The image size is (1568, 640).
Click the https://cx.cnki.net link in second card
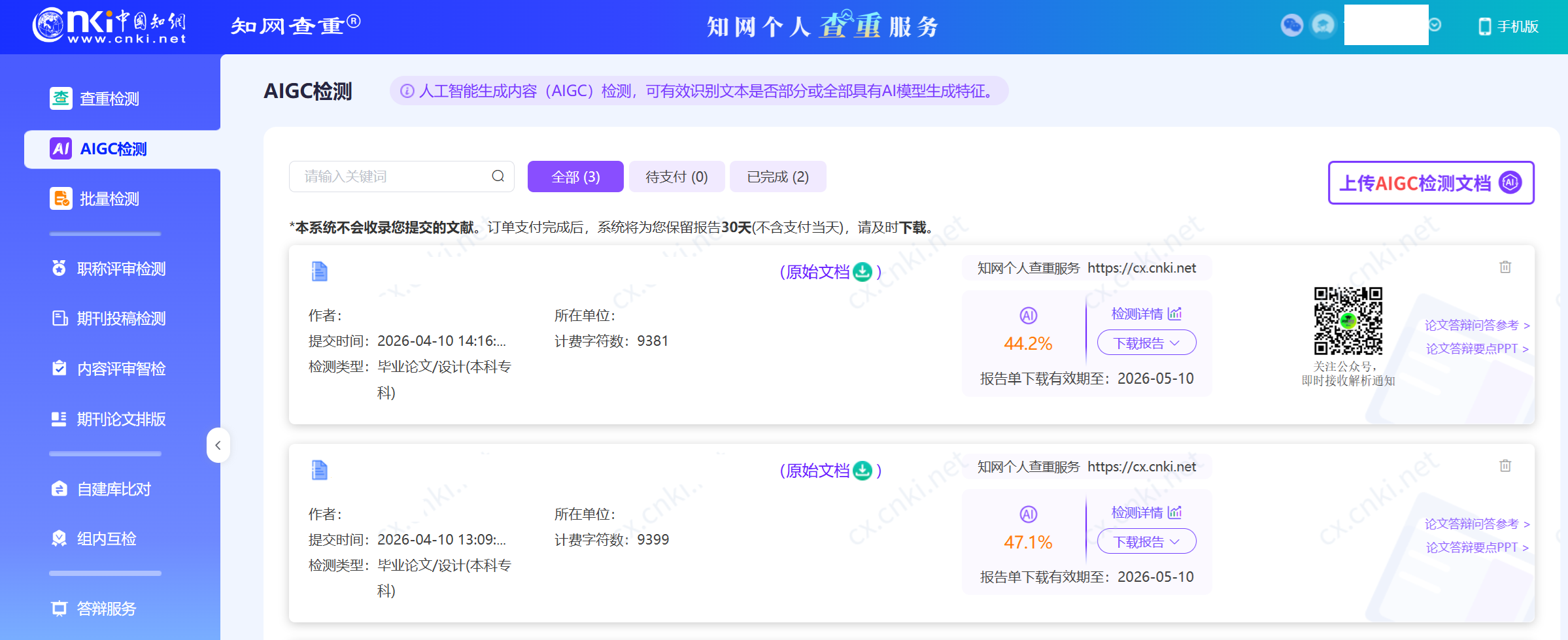point(1142,467)
